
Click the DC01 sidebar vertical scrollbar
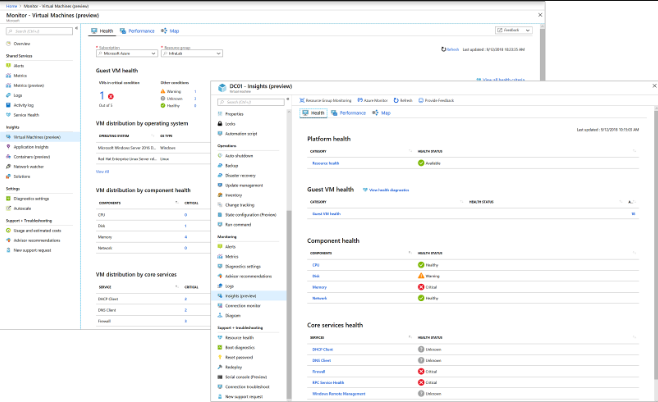click(x=289, y=304)
